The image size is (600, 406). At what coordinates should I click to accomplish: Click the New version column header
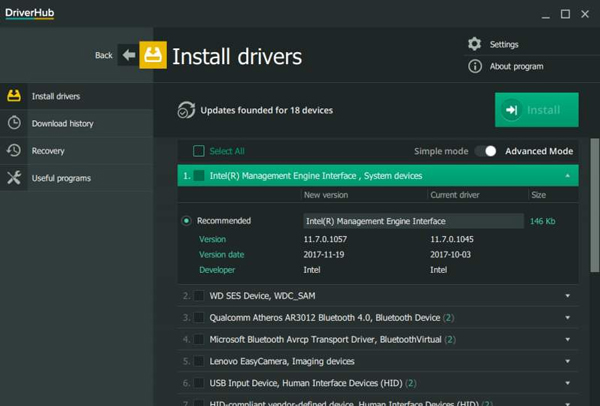click(x=326, y=195)
